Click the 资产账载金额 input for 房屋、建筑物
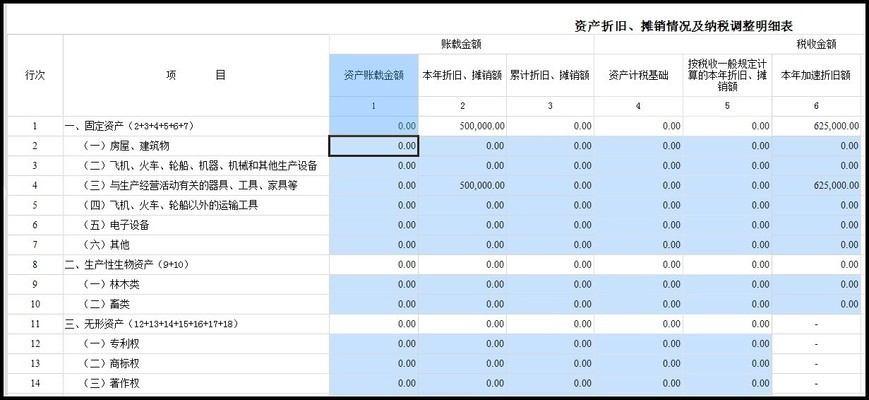The width and height of the screenshot is (869, 400). 374,146
